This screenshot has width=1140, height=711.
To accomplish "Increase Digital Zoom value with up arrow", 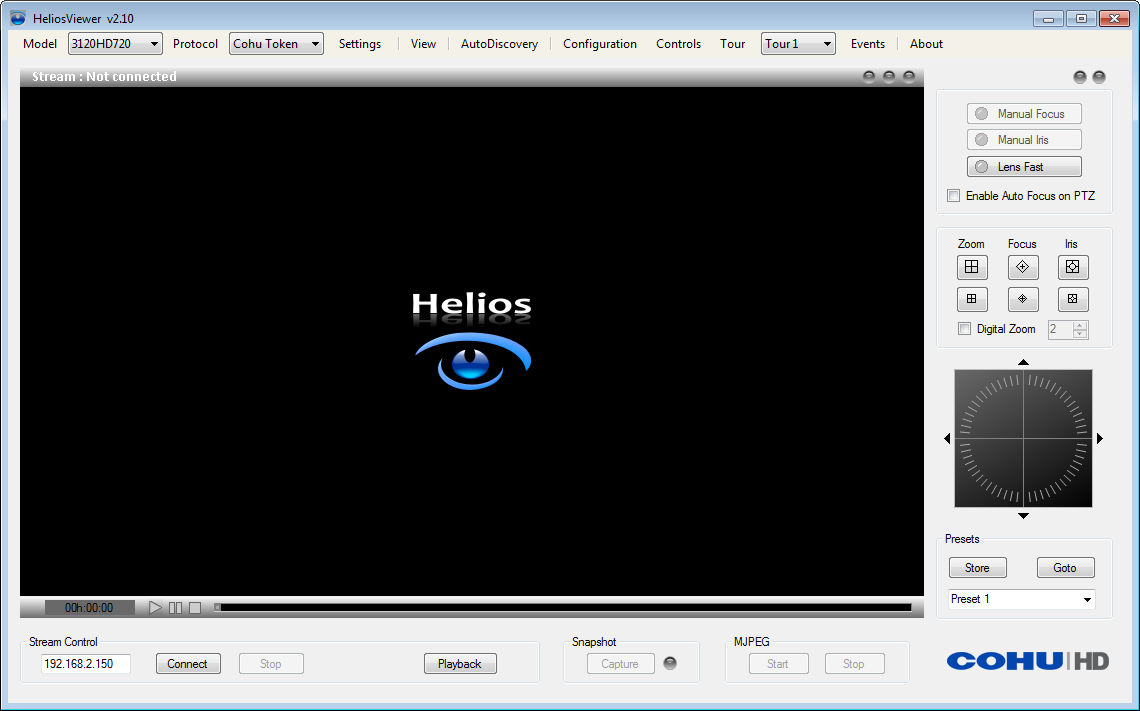I will 1080,325.
